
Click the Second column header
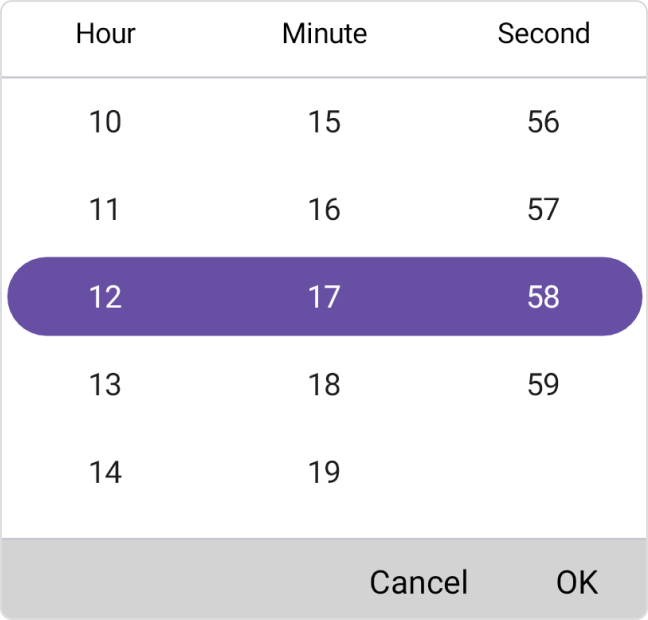point(543,34)
